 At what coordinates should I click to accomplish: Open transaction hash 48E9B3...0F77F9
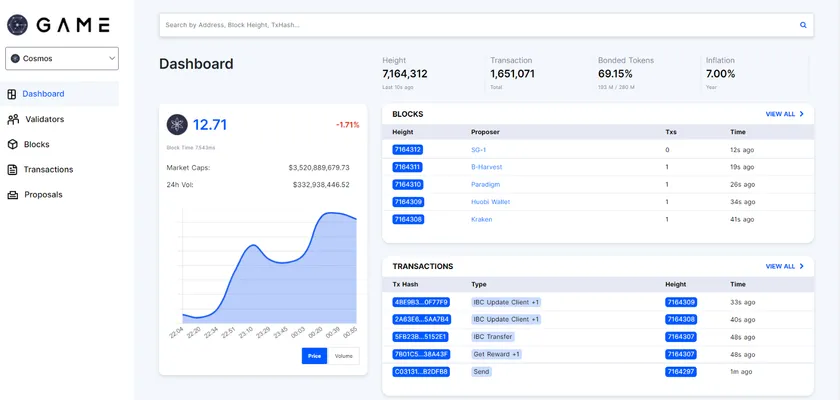point(421,302)
